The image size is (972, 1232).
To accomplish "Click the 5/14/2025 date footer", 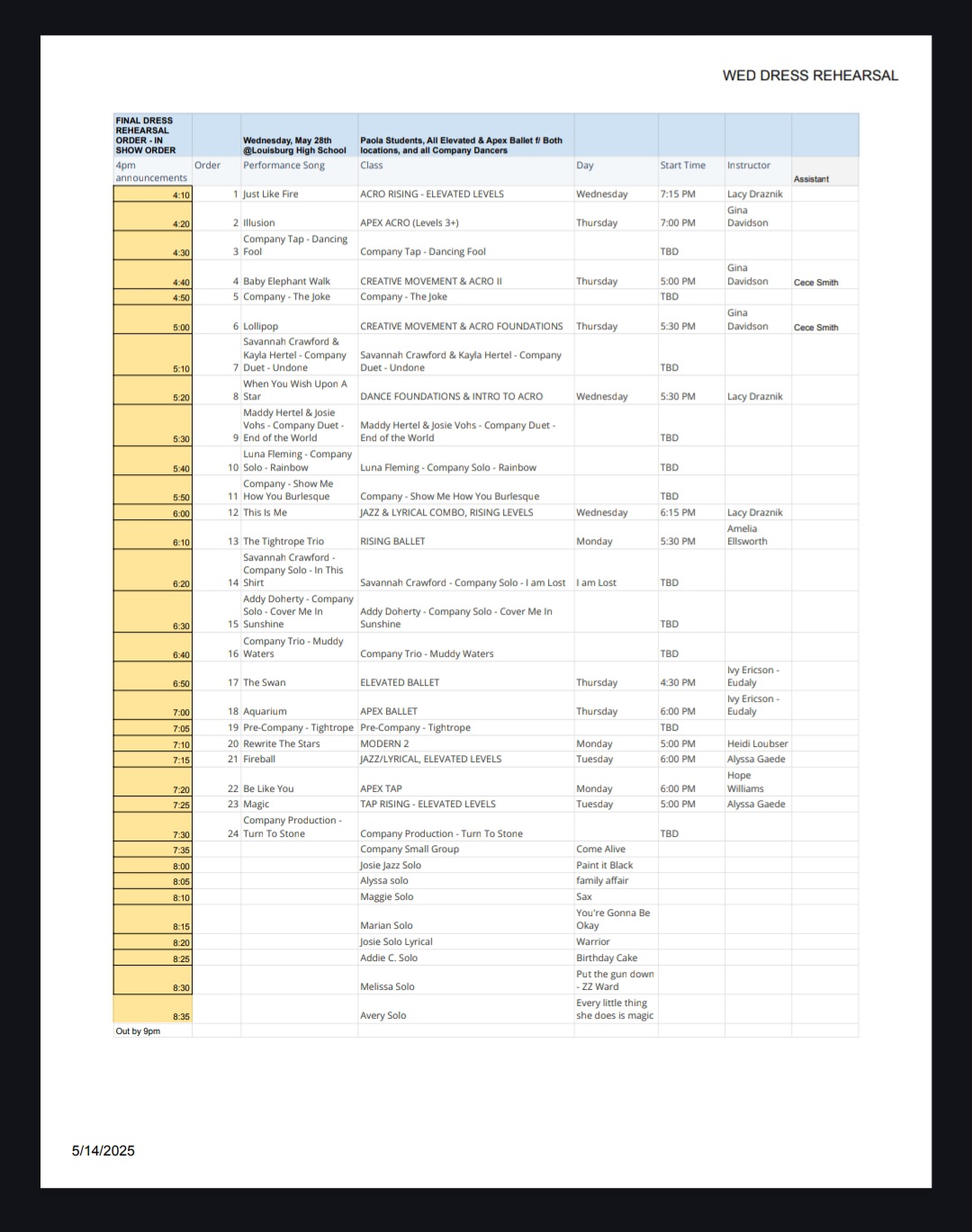I will coord(103,1151).
